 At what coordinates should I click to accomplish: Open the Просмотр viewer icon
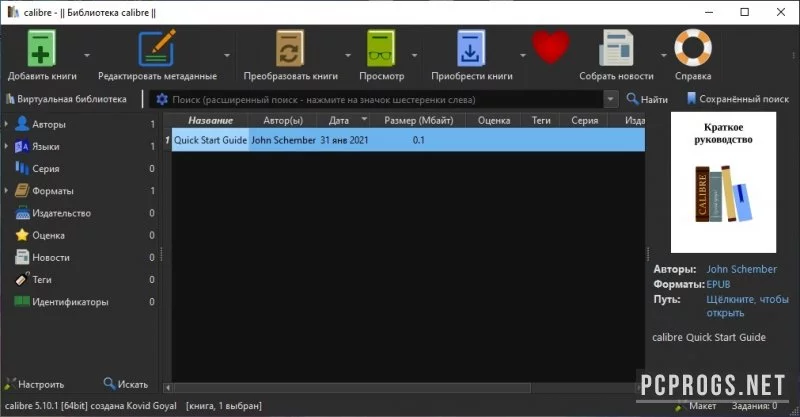coord(381,48)
